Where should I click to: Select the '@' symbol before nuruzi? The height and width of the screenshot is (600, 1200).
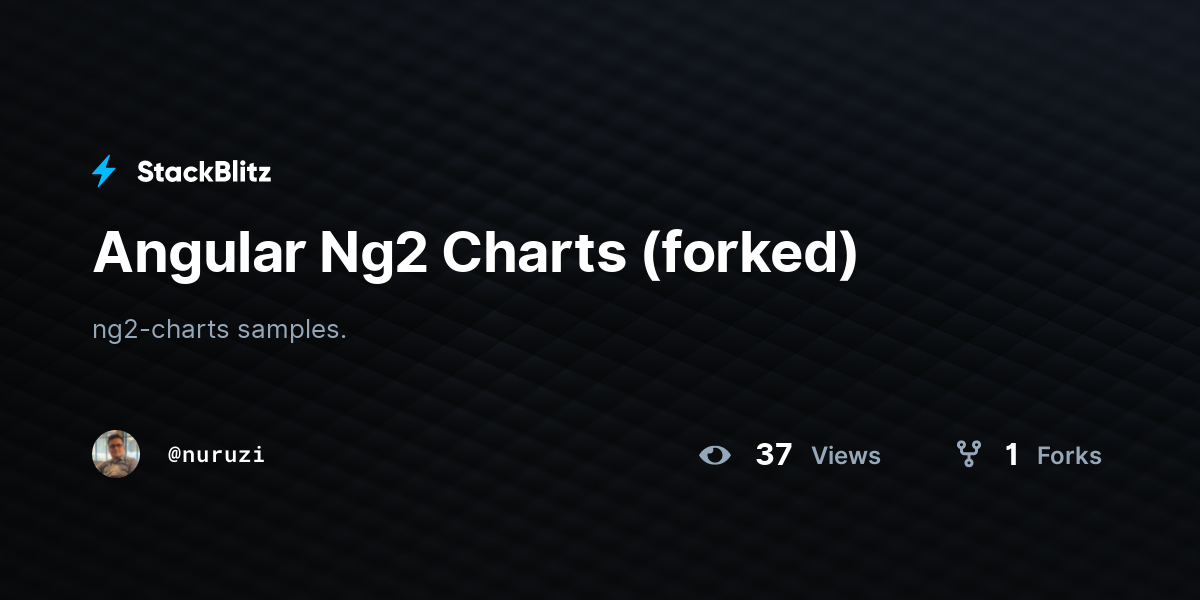coord(174,454)
